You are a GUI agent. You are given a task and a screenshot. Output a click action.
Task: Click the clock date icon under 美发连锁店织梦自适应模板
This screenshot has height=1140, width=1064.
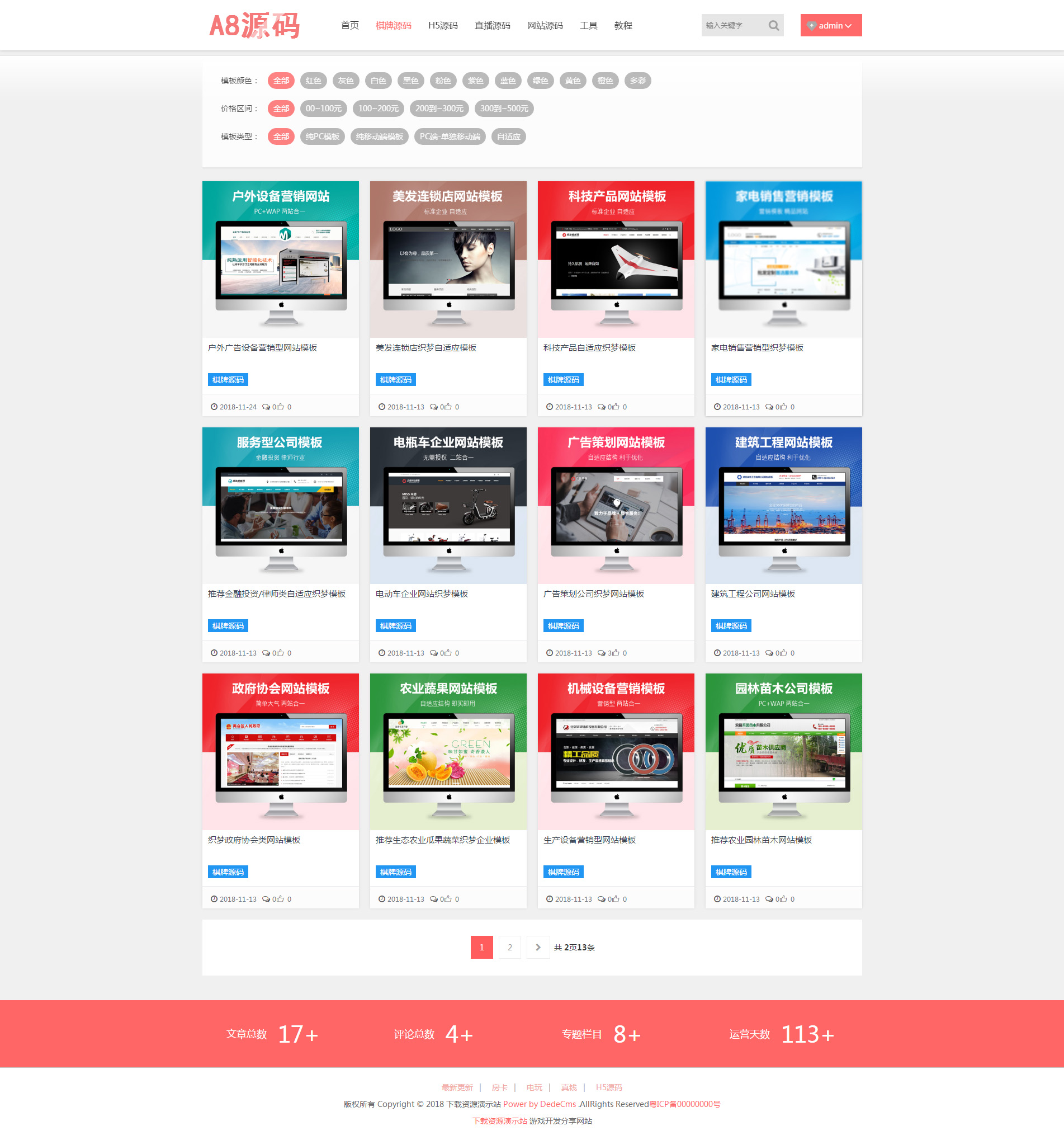pos(382,407)
